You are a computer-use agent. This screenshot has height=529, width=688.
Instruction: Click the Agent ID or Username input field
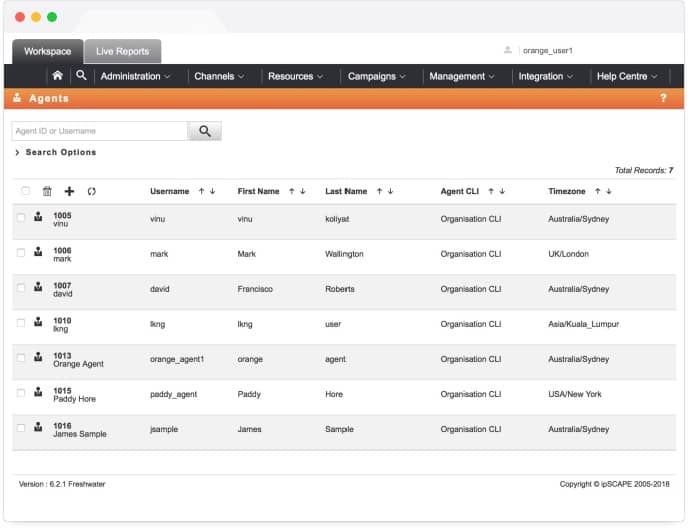99,131
